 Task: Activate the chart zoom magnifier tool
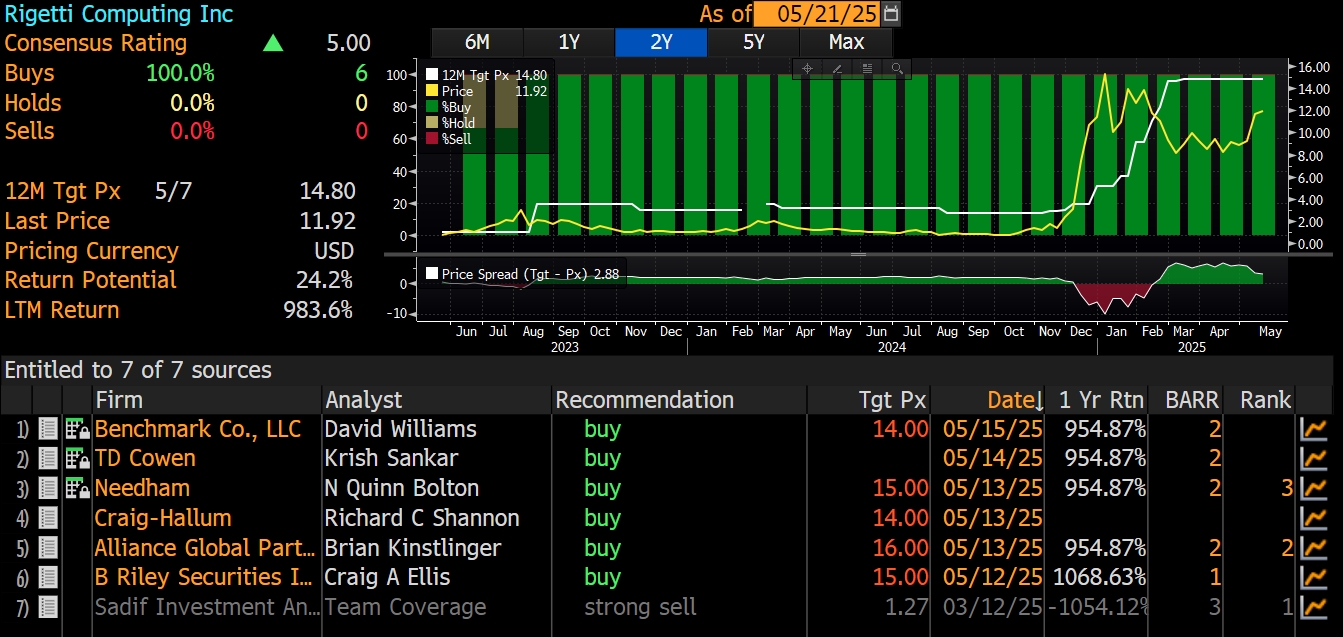[x=897, y=68]
